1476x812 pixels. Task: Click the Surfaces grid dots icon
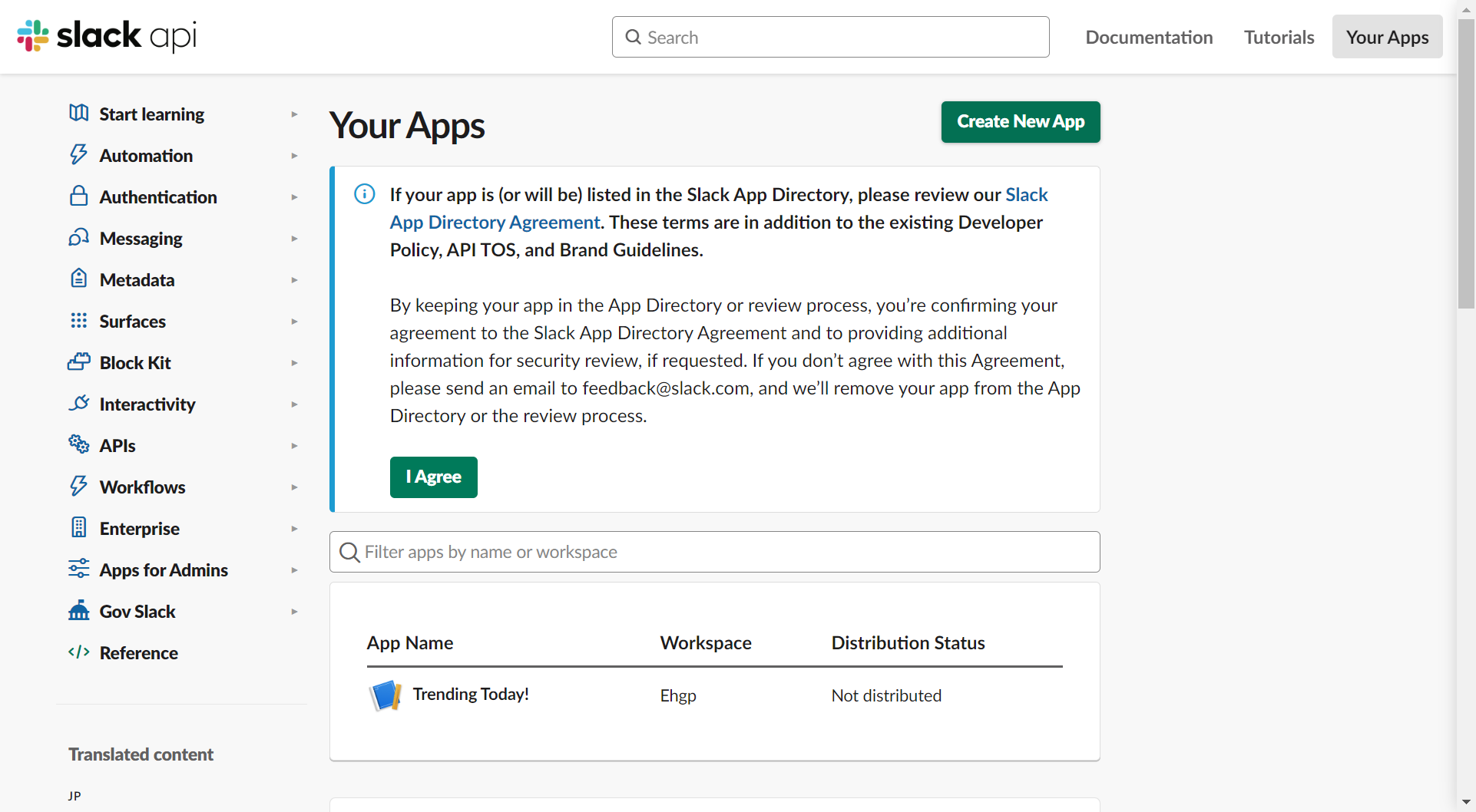coord(78,321)
